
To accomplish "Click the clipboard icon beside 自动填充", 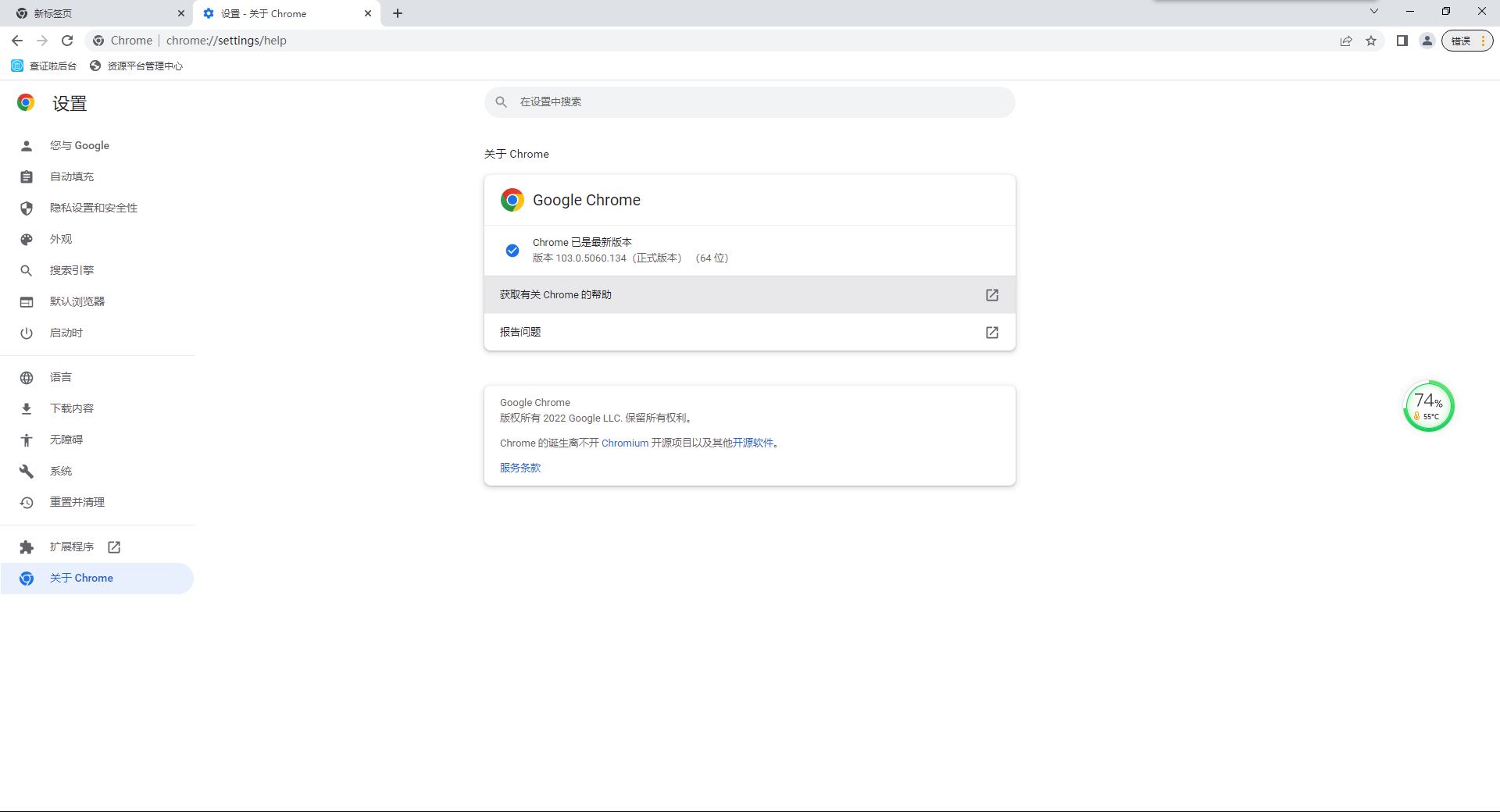I will click(x=27, y=177).
